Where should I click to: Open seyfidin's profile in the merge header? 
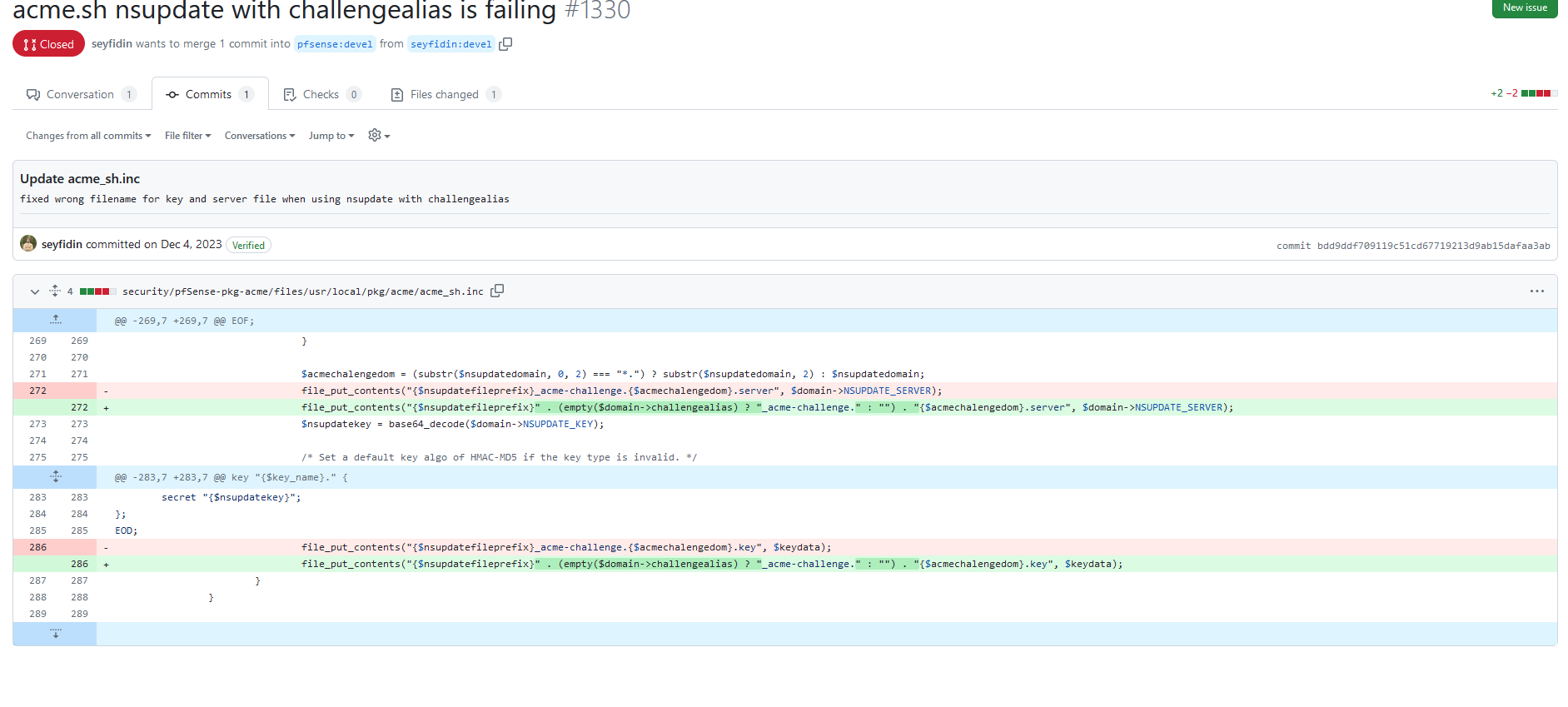pos(112,43)
